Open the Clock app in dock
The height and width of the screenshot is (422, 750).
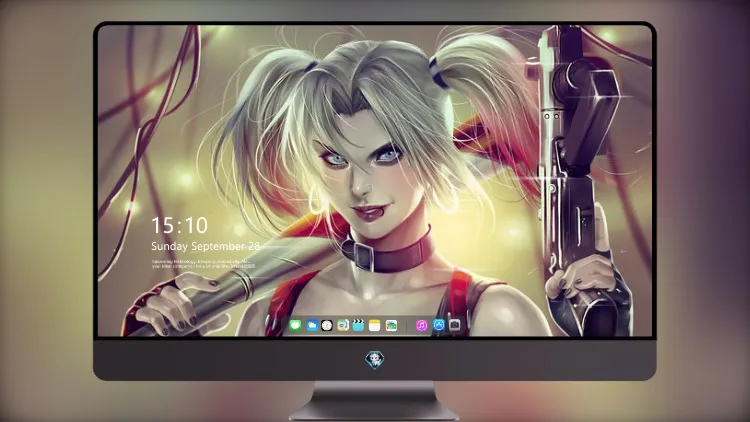(x=327, y=325)
